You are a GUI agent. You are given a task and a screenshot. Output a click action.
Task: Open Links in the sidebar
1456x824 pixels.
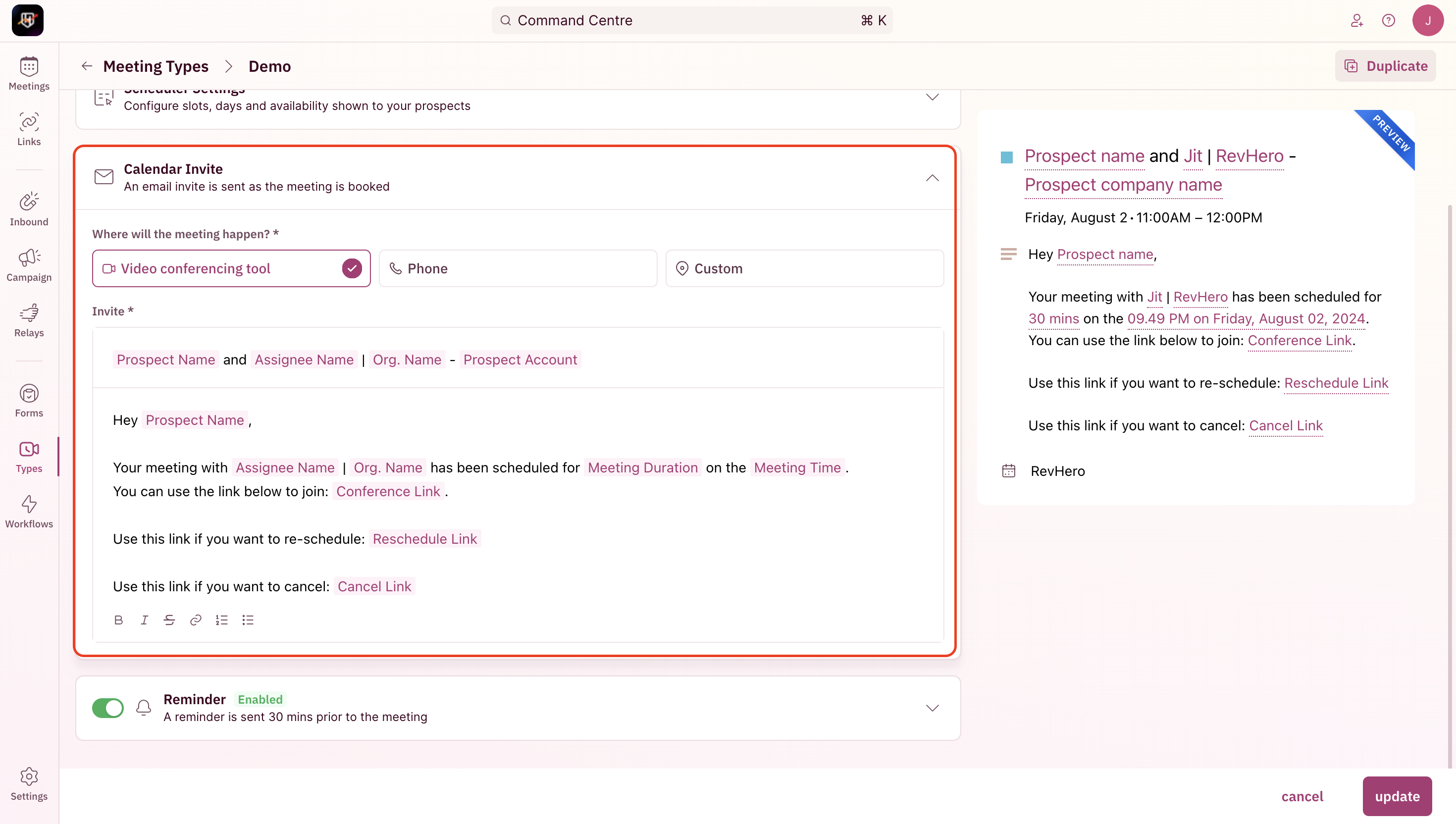(29, 130)
